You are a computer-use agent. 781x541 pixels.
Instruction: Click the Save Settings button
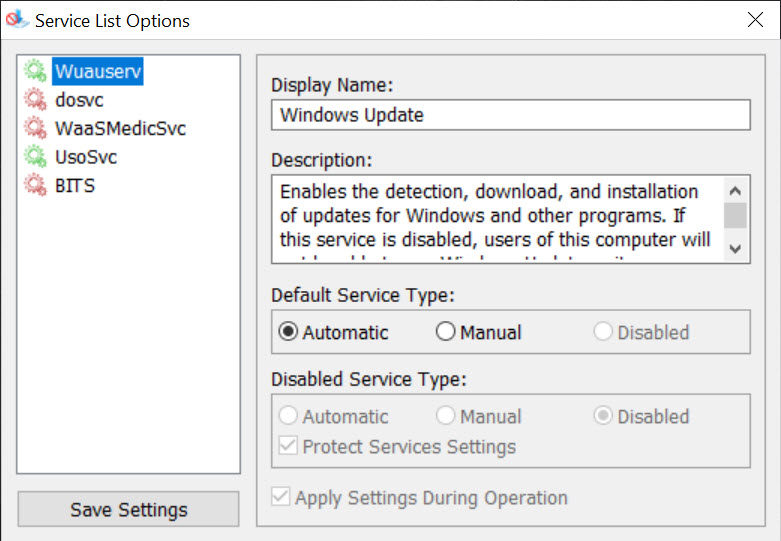(129, 509)
